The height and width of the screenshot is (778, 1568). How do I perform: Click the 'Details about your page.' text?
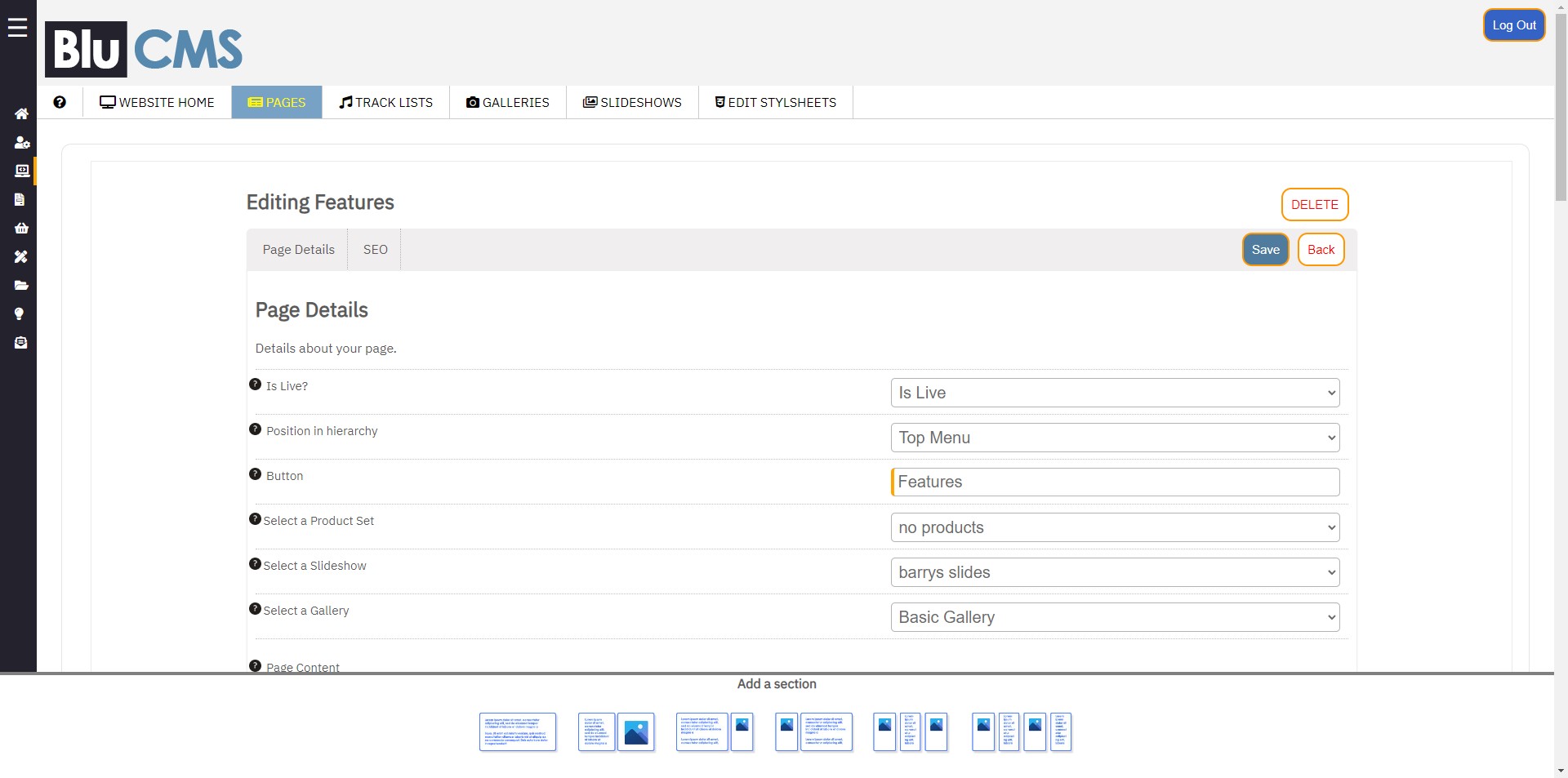[x=326, y=349]
